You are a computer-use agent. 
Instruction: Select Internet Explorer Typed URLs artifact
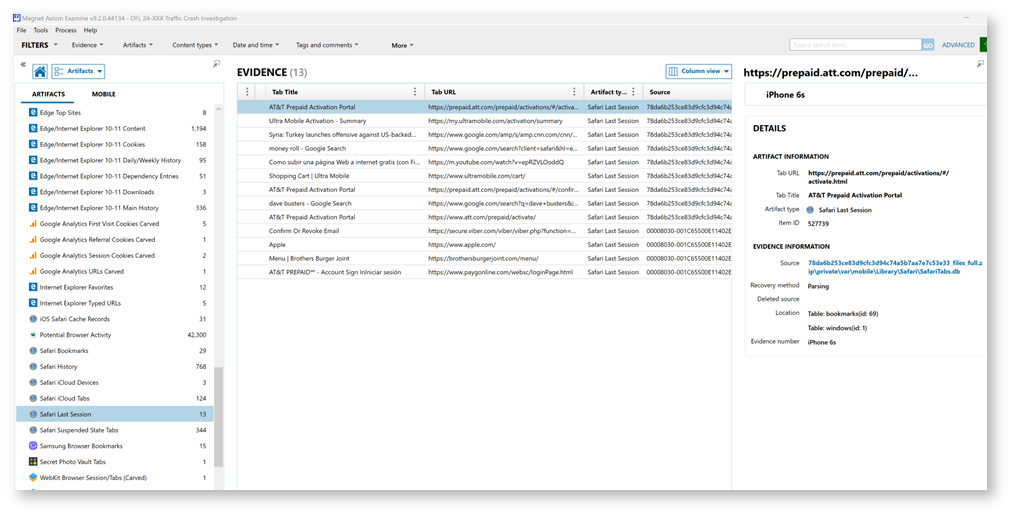pos(115,303)
